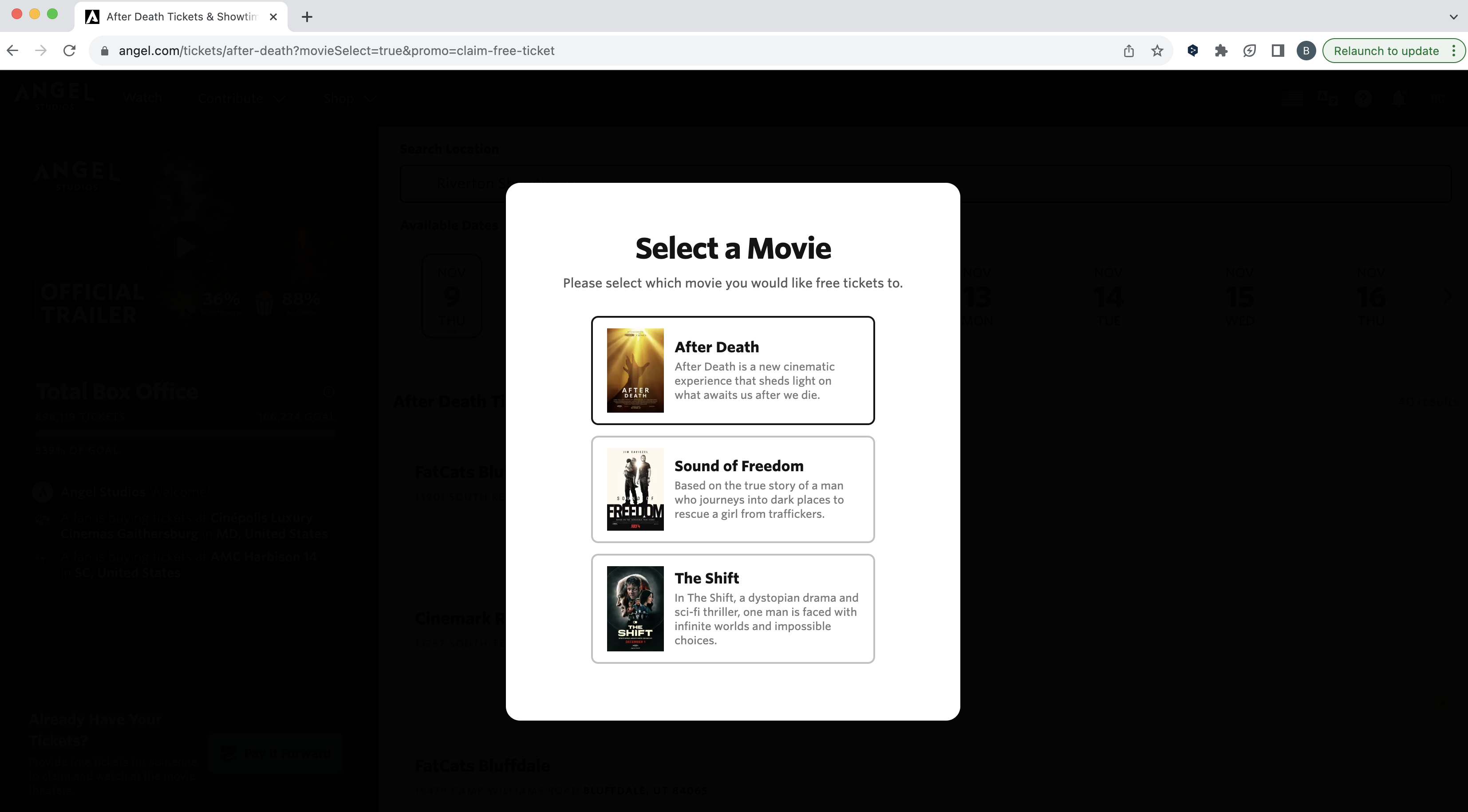This screenshot has height=812, width=1468.
Task: Click the site lock icon
Action: [104, 51]
